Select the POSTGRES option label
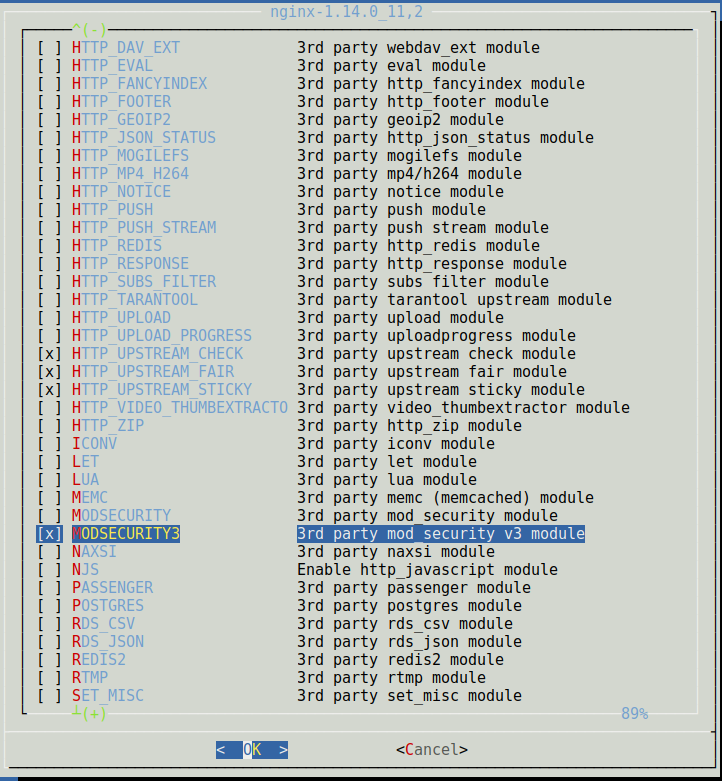Image resolution: width=722 pixels, height=781 pixels. (108, 606)
